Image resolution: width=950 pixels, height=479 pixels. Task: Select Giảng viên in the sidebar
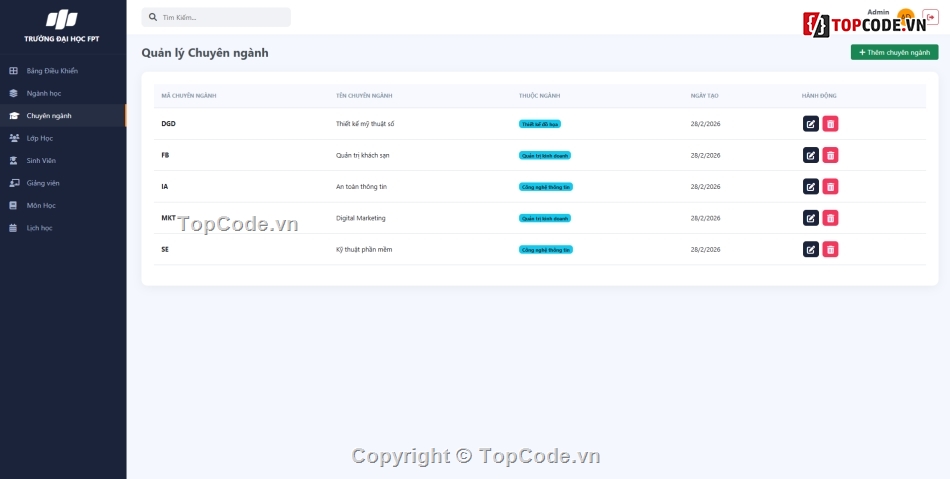[x=43, y=183]
